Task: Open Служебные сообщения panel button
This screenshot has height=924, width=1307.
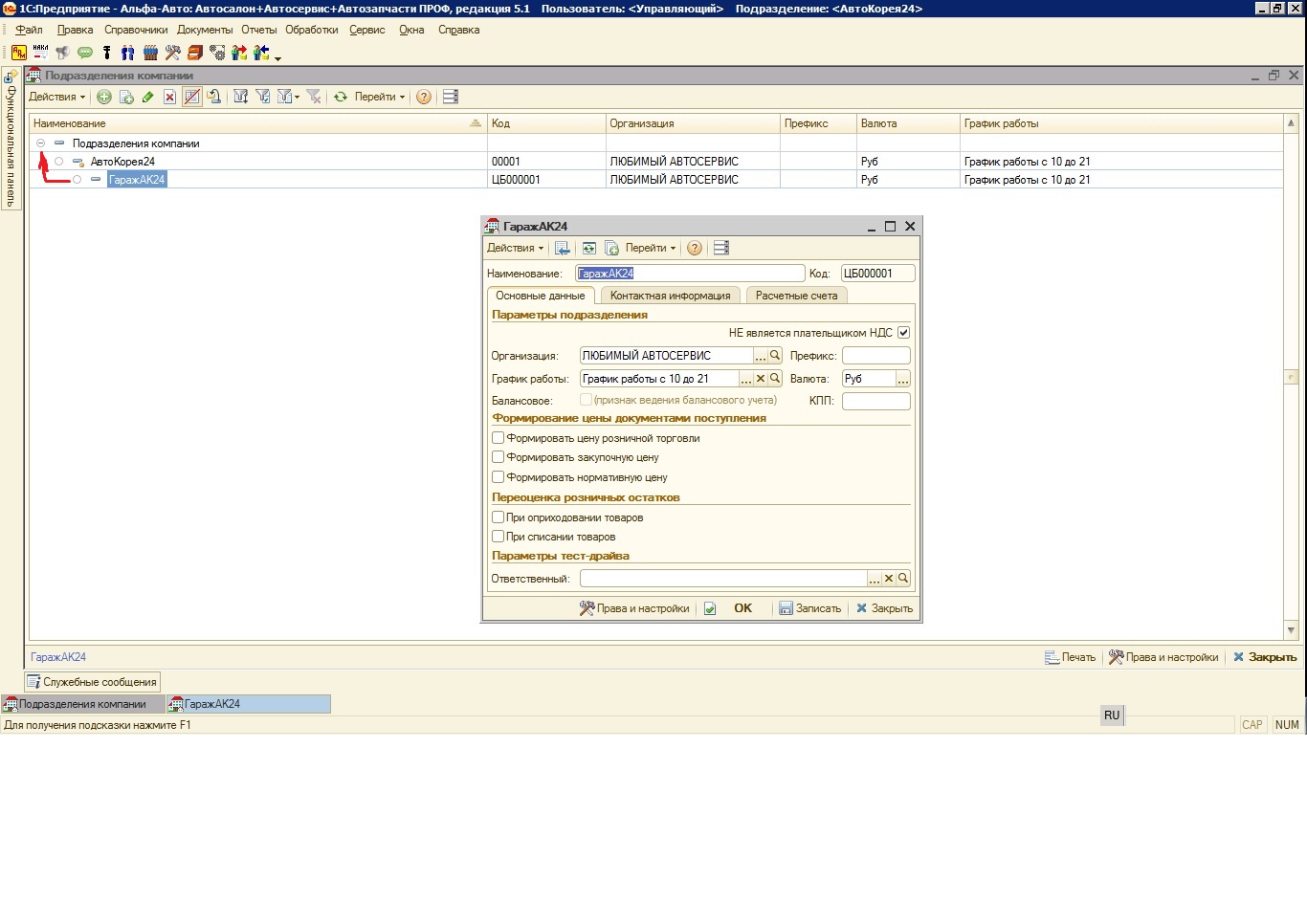Action: point(92,682)
